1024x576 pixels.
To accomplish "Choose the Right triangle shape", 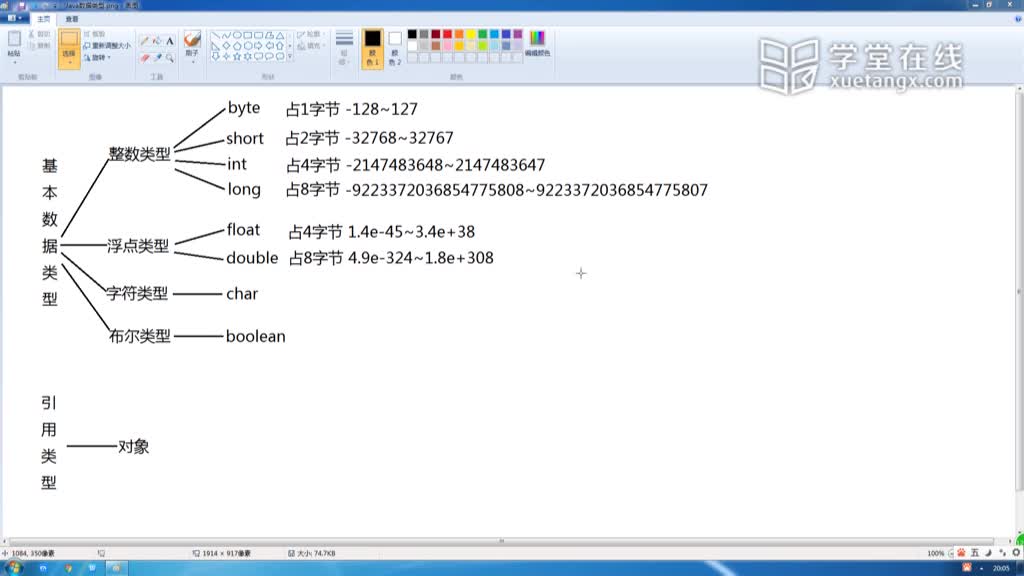I will [x=216, y=46].
